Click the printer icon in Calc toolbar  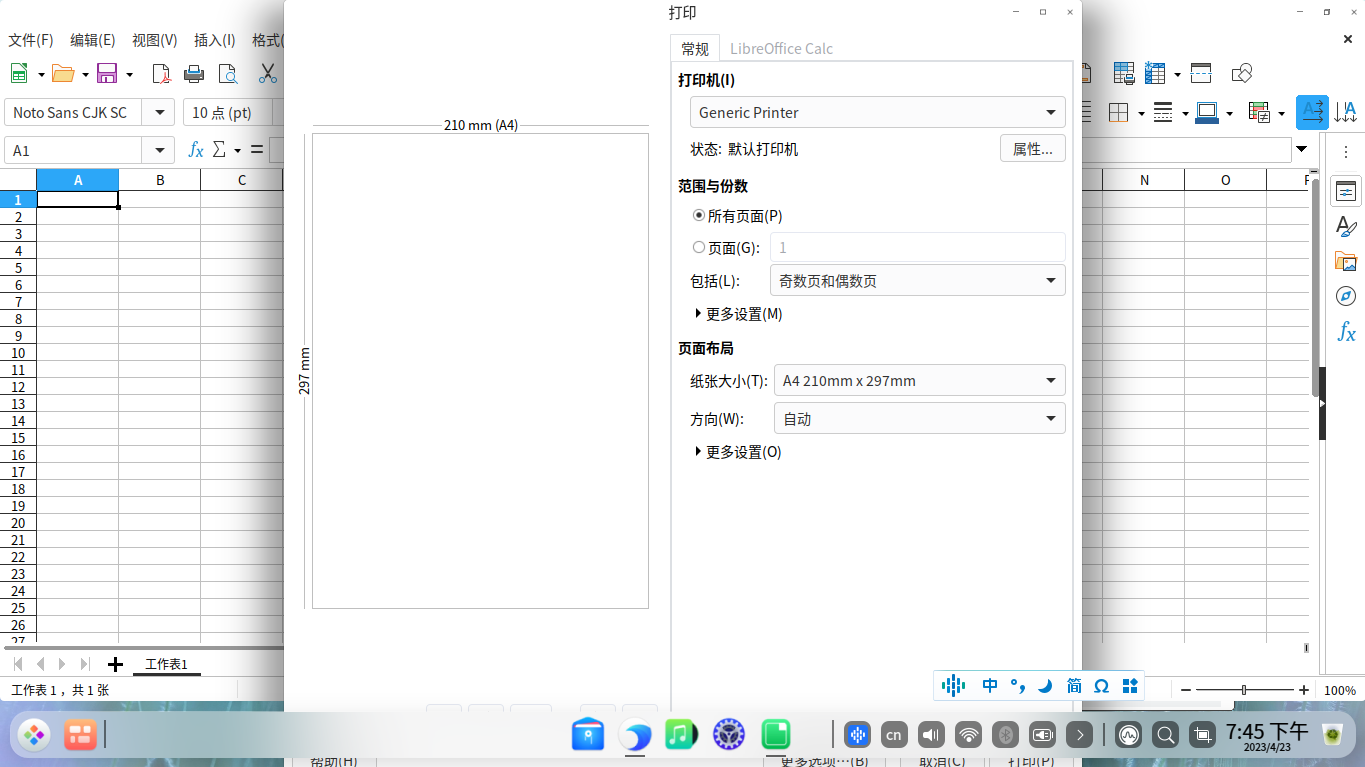[194, 73]
